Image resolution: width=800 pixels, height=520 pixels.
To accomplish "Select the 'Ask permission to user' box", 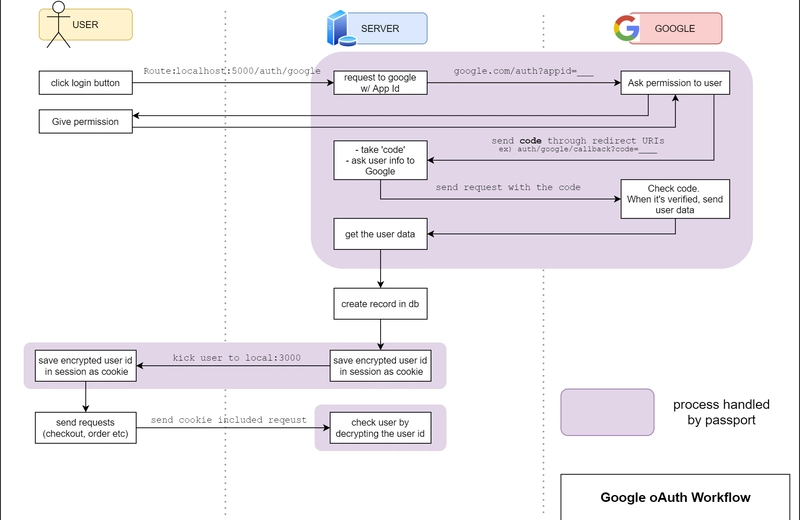I will coord(675,83).
